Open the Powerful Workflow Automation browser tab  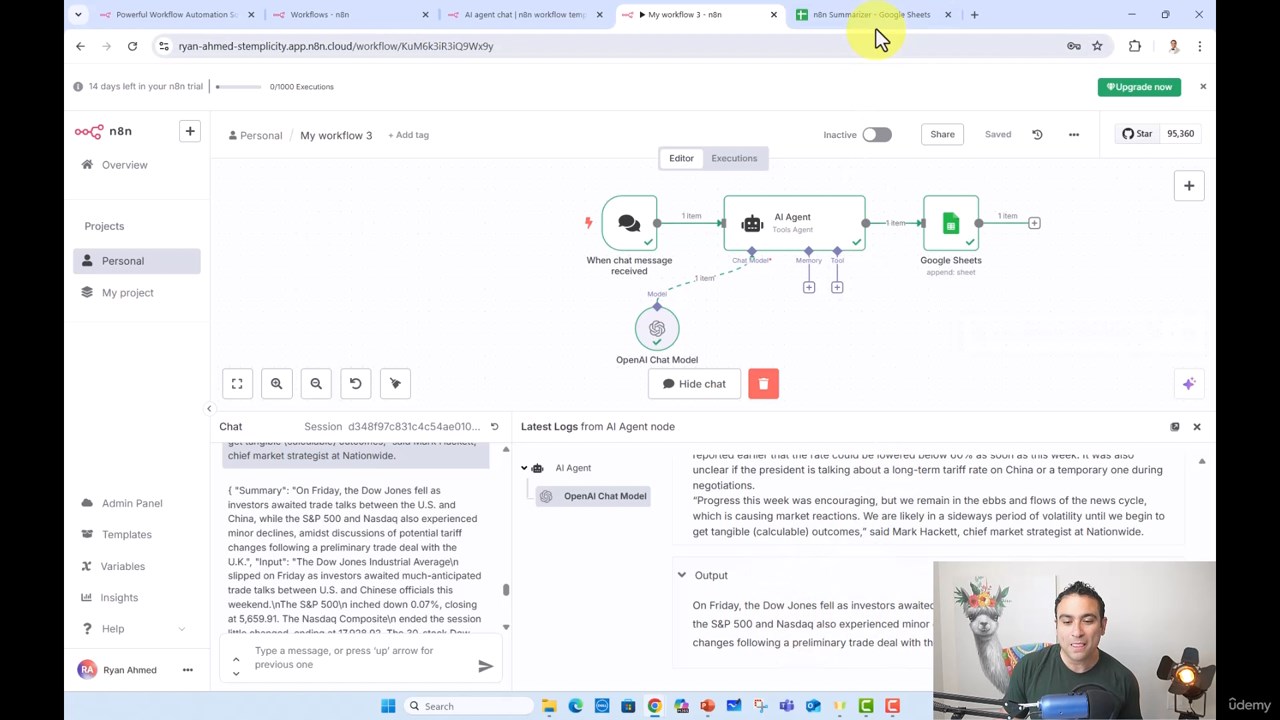tap(175, 15)
